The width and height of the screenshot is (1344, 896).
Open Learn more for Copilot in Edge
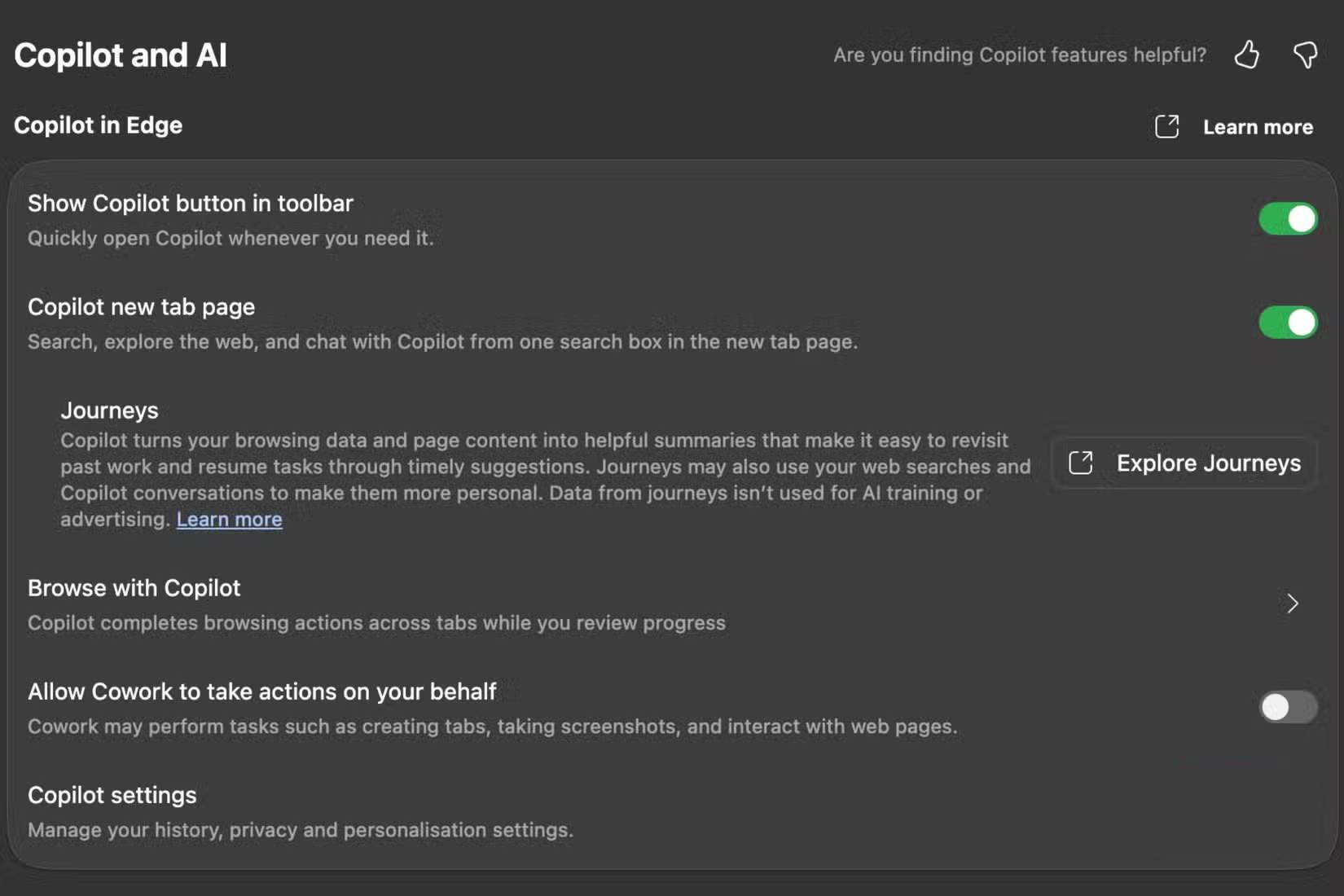click(x=1258, y=127)
